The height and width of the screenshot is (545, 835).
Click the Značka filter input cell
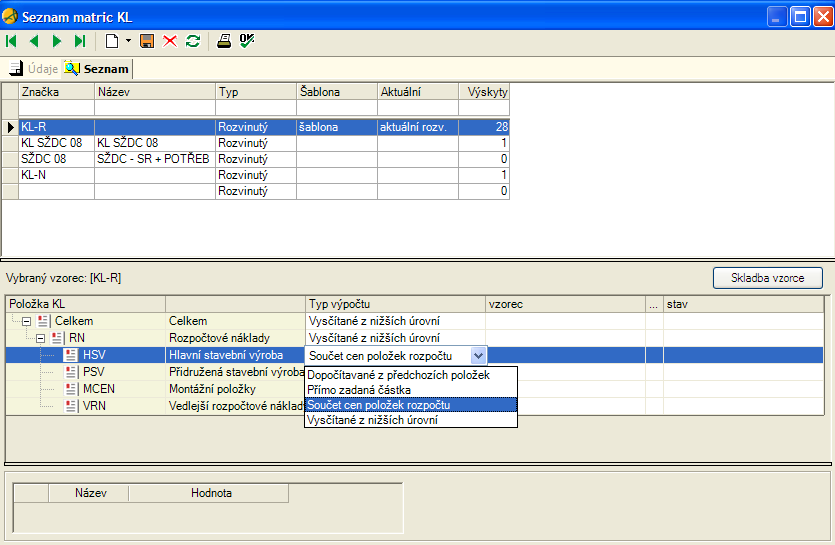[x=56, y=108]
